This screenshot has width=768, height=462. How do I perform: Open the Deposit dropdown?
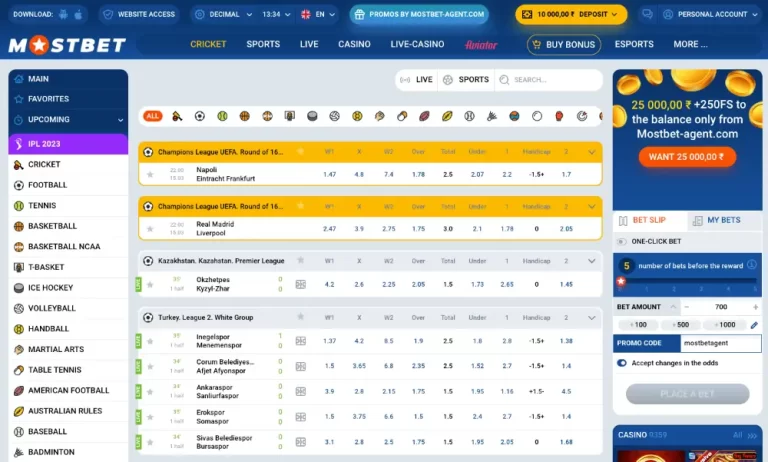[571, 14]
